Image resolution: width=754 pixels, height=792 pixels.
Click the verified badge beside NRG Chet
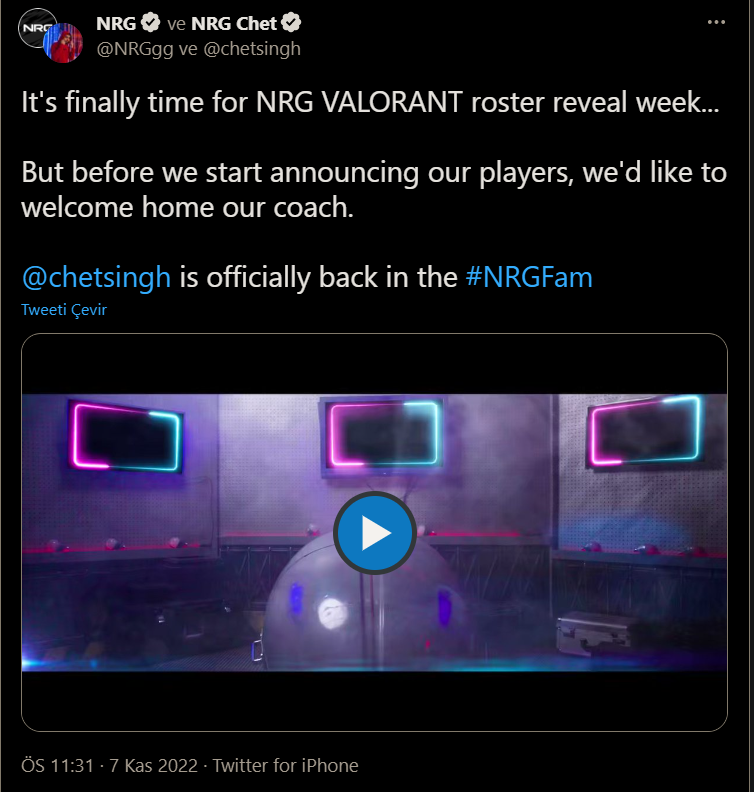(291, 23)
